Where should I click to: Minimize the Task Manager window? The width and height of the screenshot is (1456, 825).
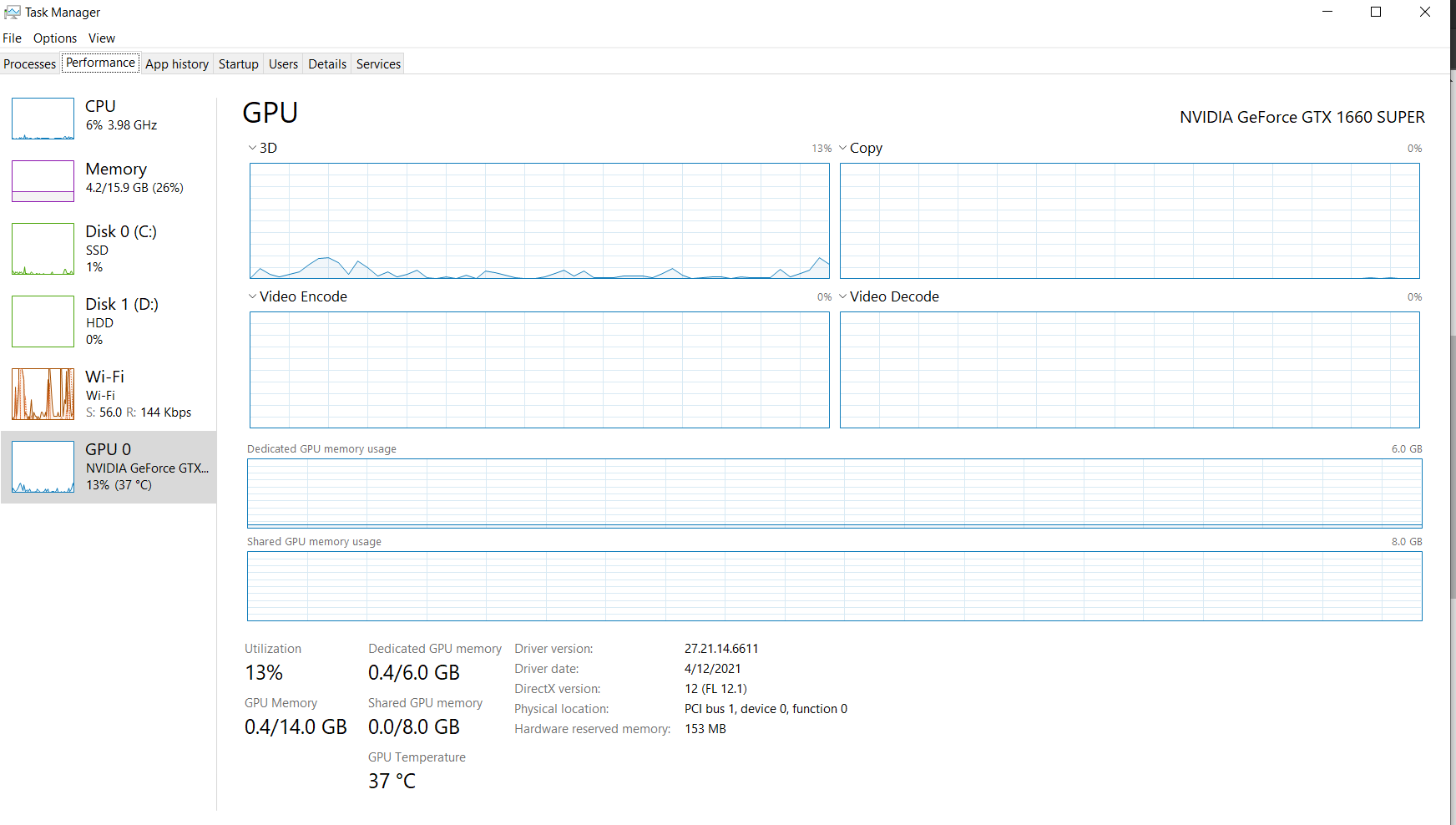point(1327,12)
